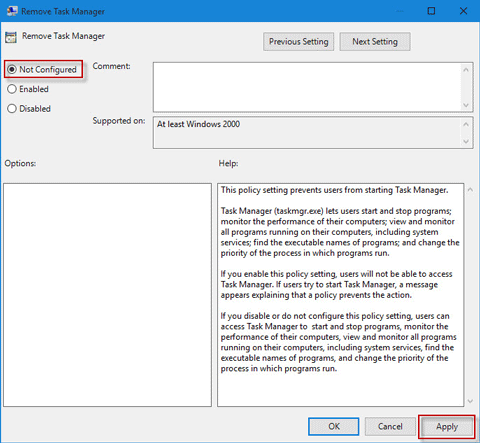Viewport: 480px width, 443px height.
Task: Click the help text 'This policy setting prevents users'
Action: pyautogui.click(x=282, y=190)
